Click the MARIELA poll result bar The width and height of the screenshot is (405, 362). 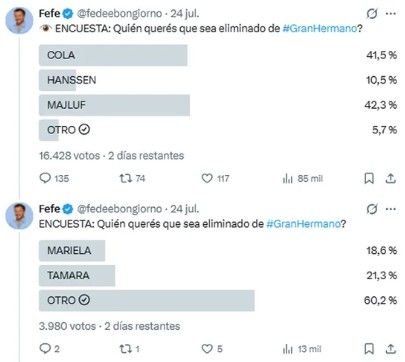72,250
